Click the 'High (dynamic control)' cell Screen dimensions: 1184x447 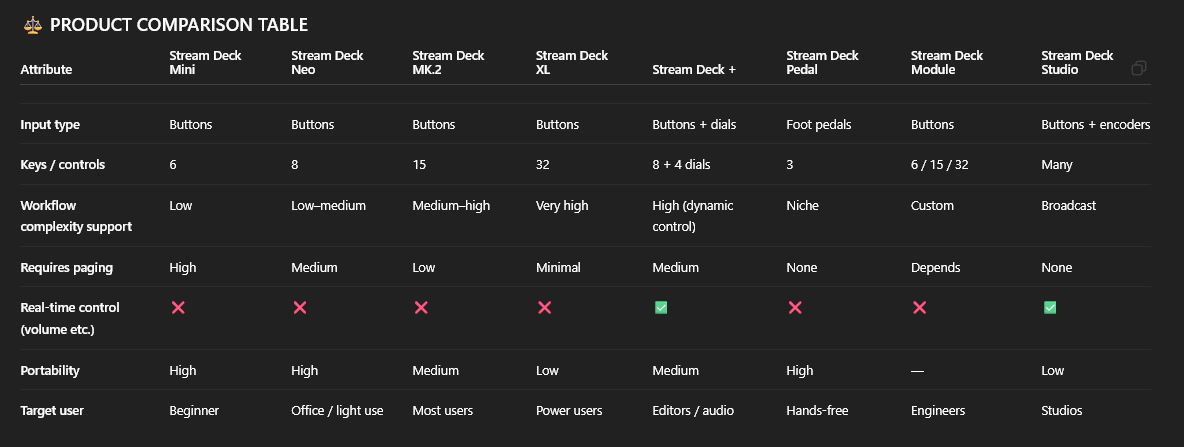(693, 215)
